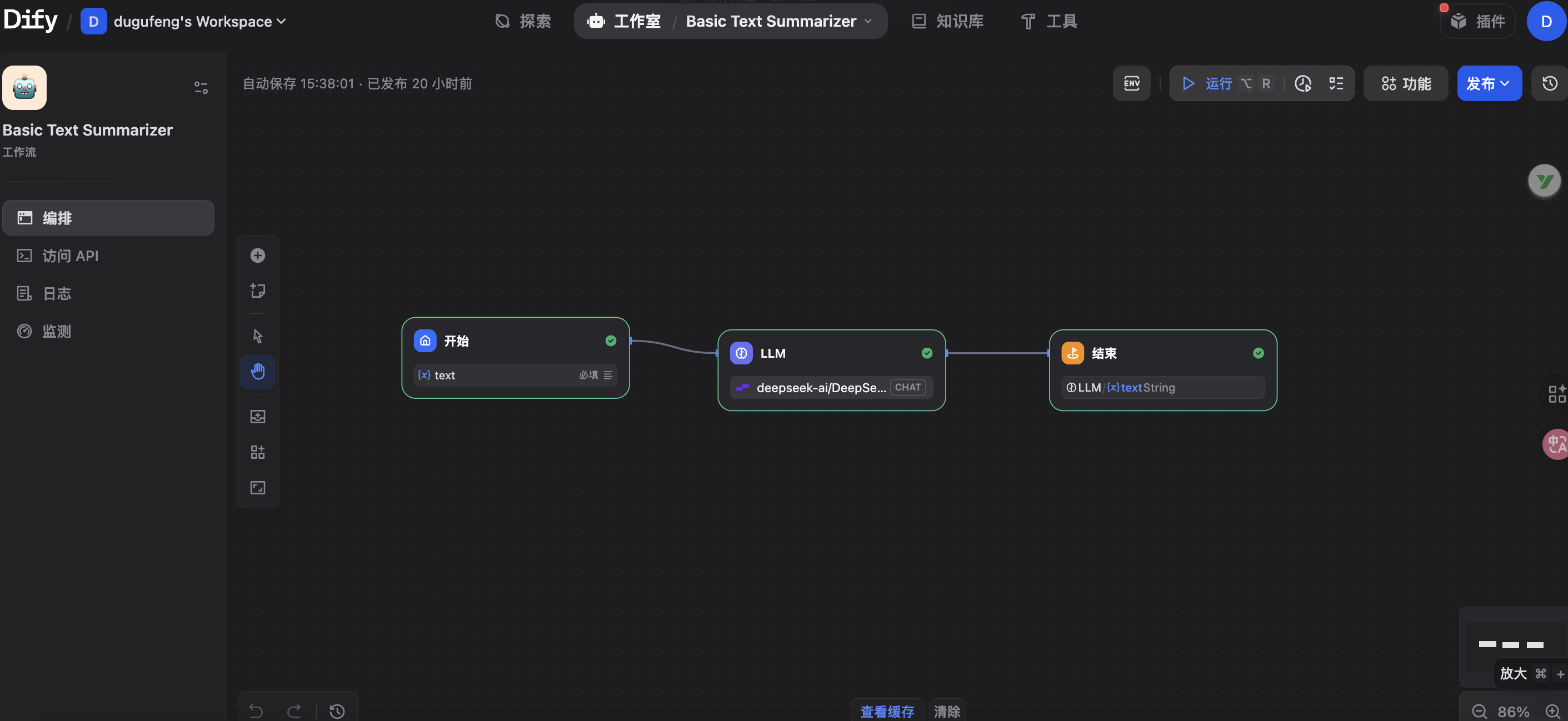The image size is (1568, 721).
Task: Click the add node plus icon
Action: [x=257, y=256]
